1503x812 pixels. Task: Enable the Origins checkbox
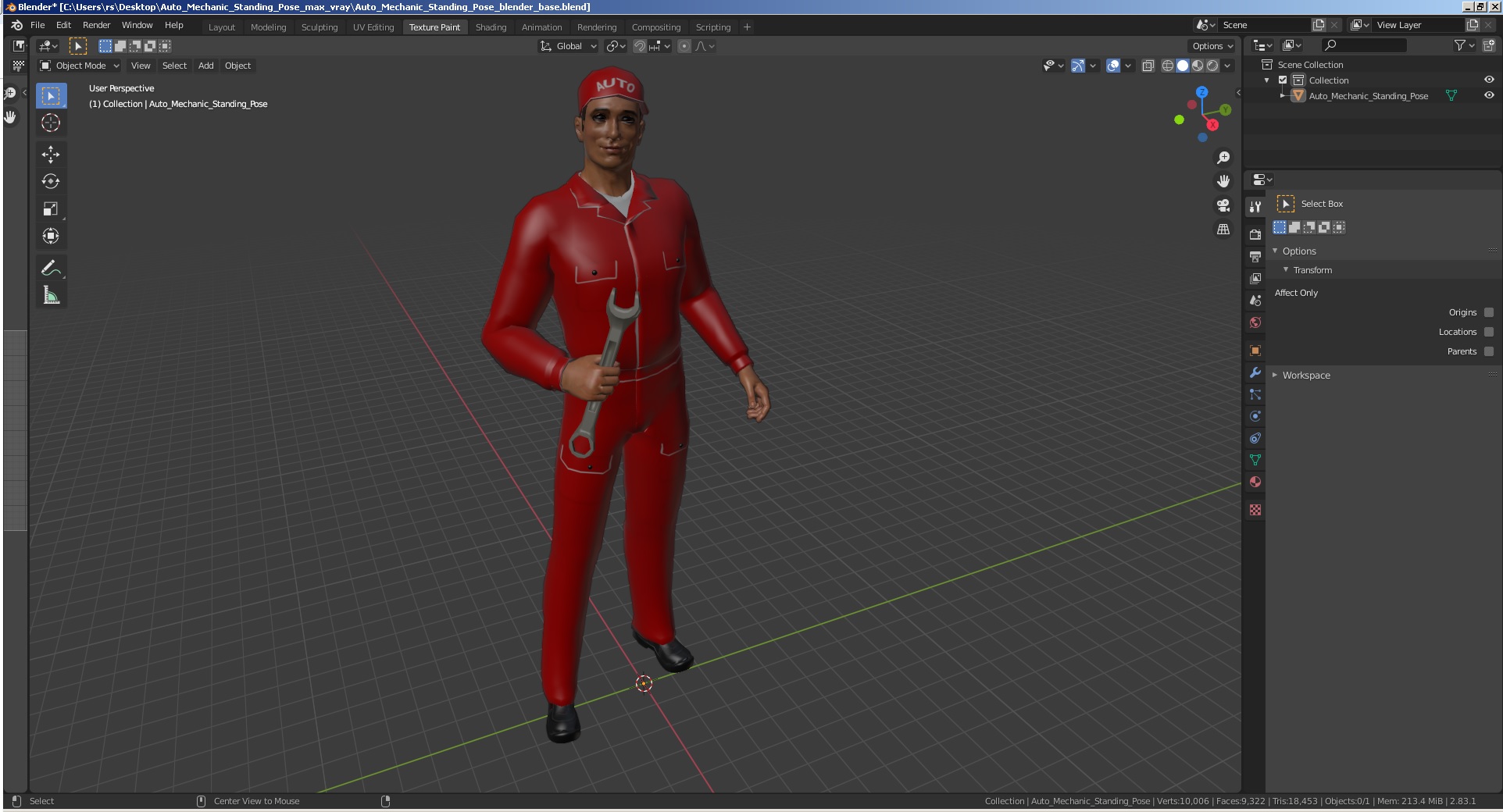pos(1489,312)
